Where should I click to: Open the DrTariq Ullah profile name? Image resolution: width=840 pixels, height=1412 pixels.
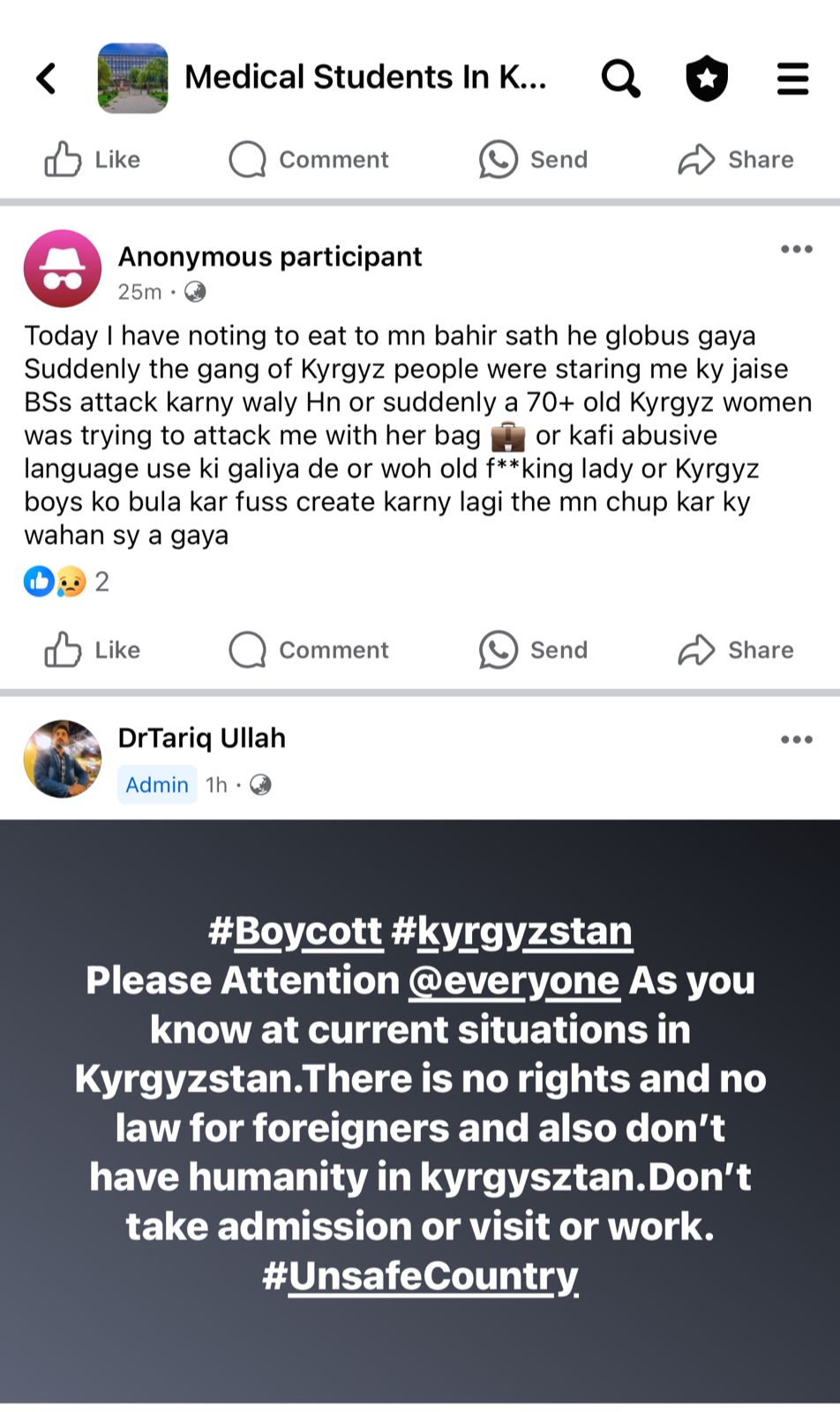(202, 738)
